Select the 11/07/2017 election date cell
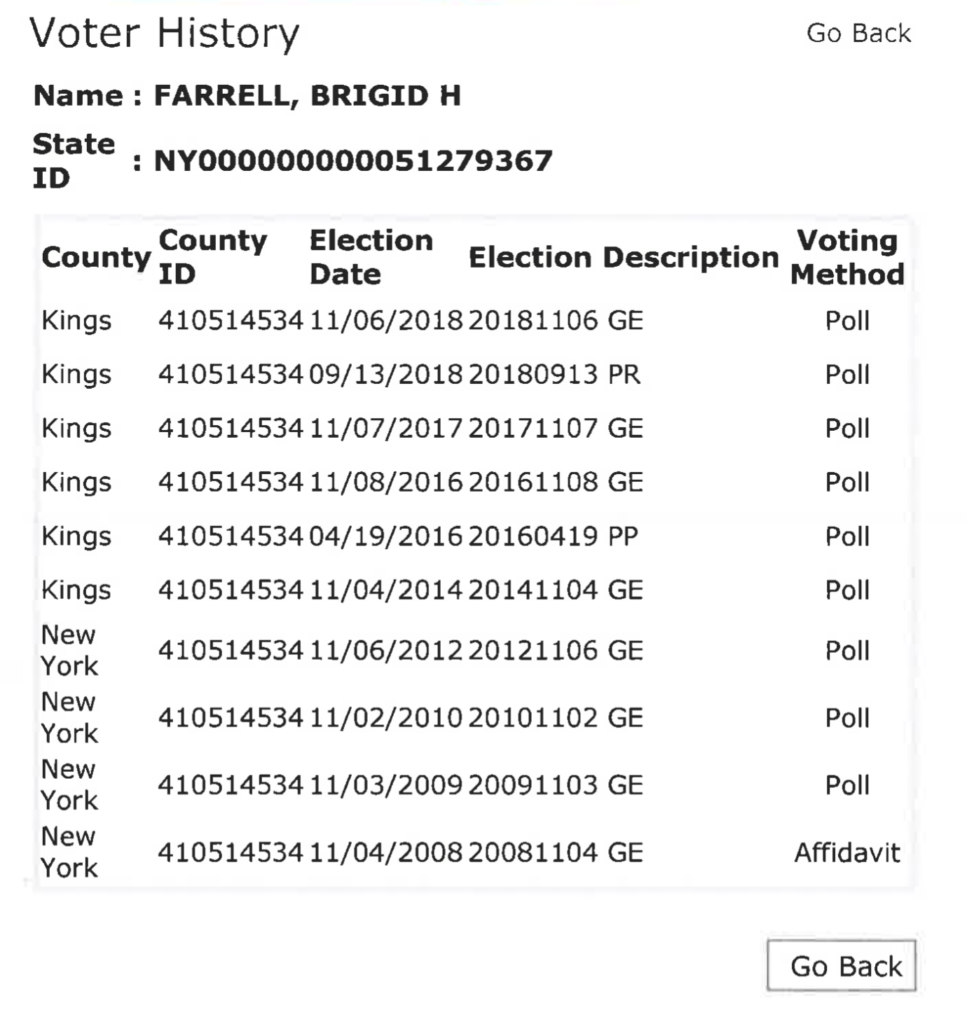This screenshot has height=1024, width=967. click(386, 429)
